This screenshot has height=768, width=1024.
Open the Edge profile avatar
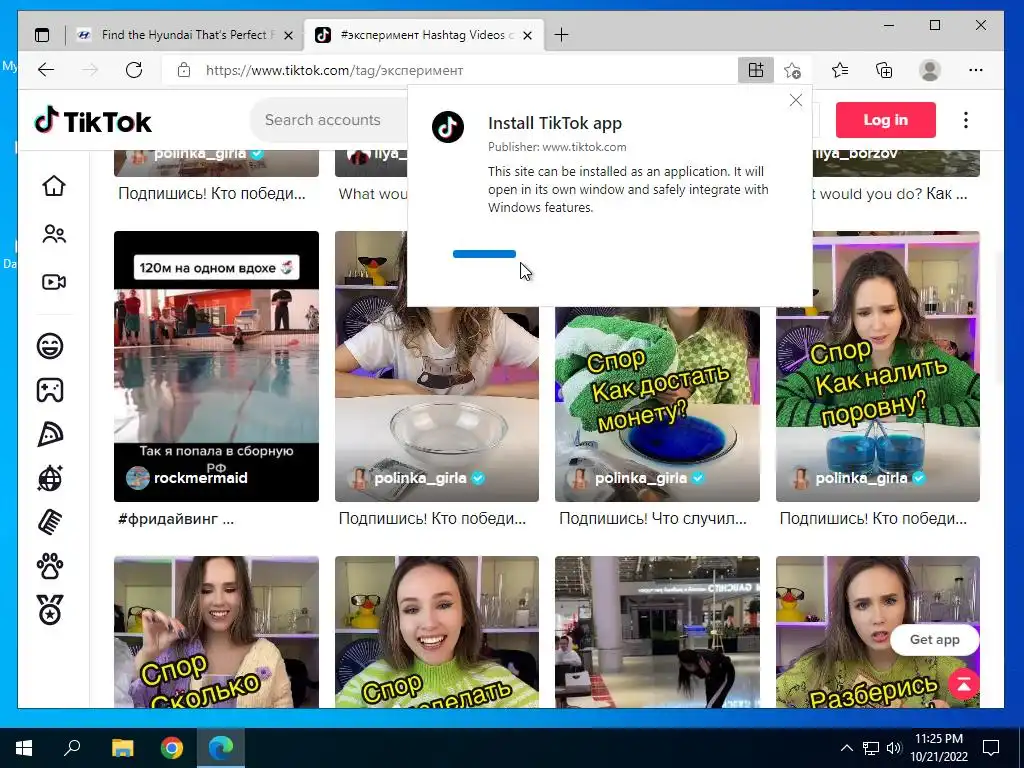(x=929, y=70)
